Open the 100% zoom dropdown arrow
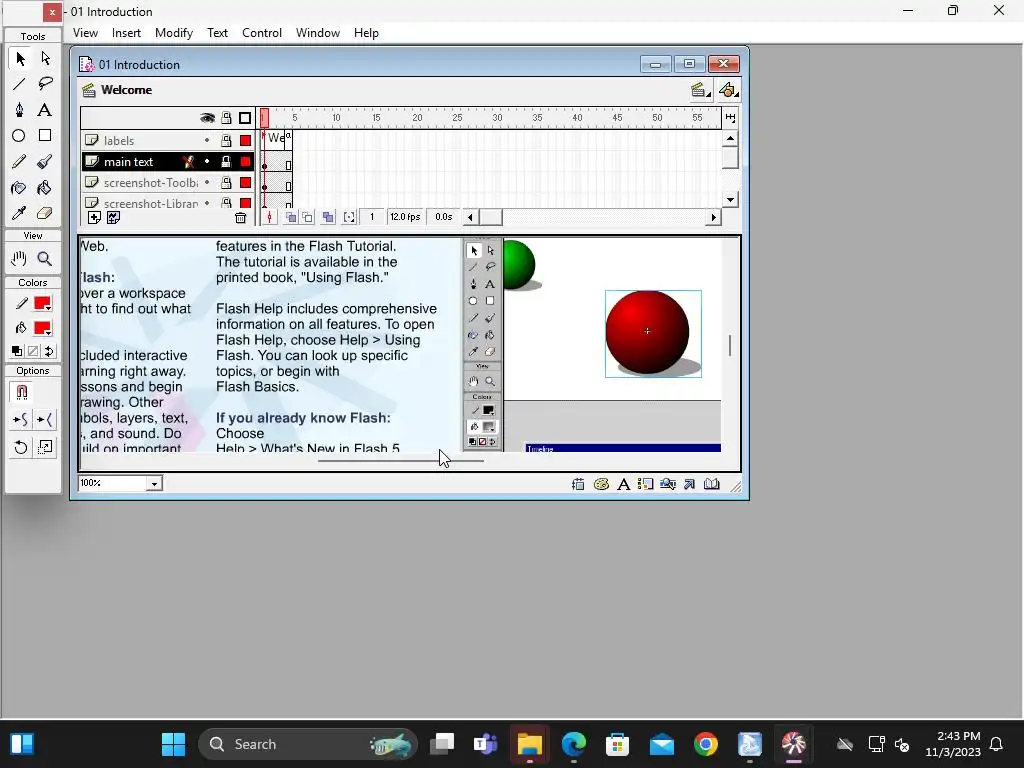Image resolution: width=1024 pixels, height=768 pixels. point(154,484)
